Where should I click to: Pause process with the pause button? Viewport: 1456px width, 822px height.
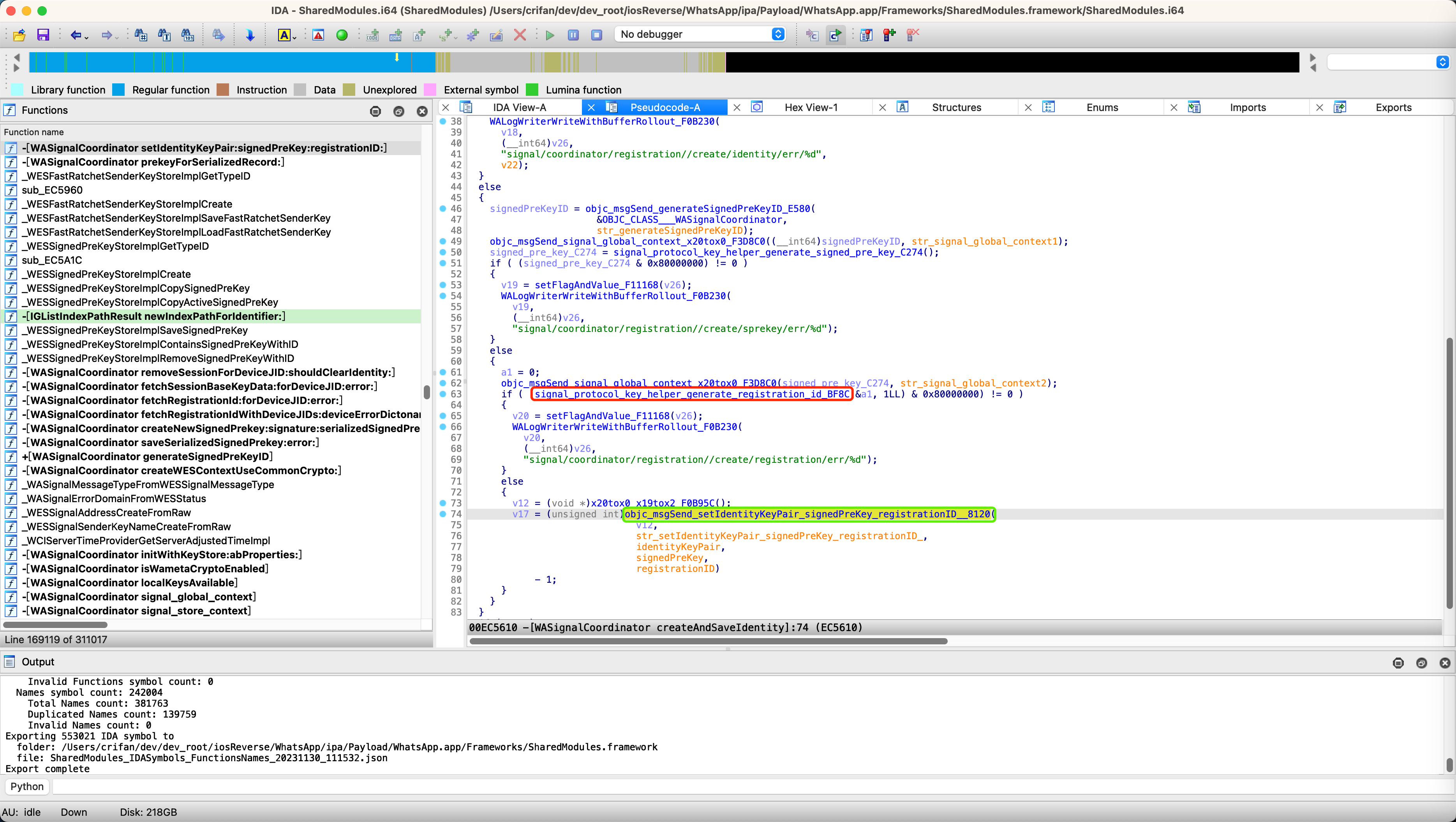point(573,35)
